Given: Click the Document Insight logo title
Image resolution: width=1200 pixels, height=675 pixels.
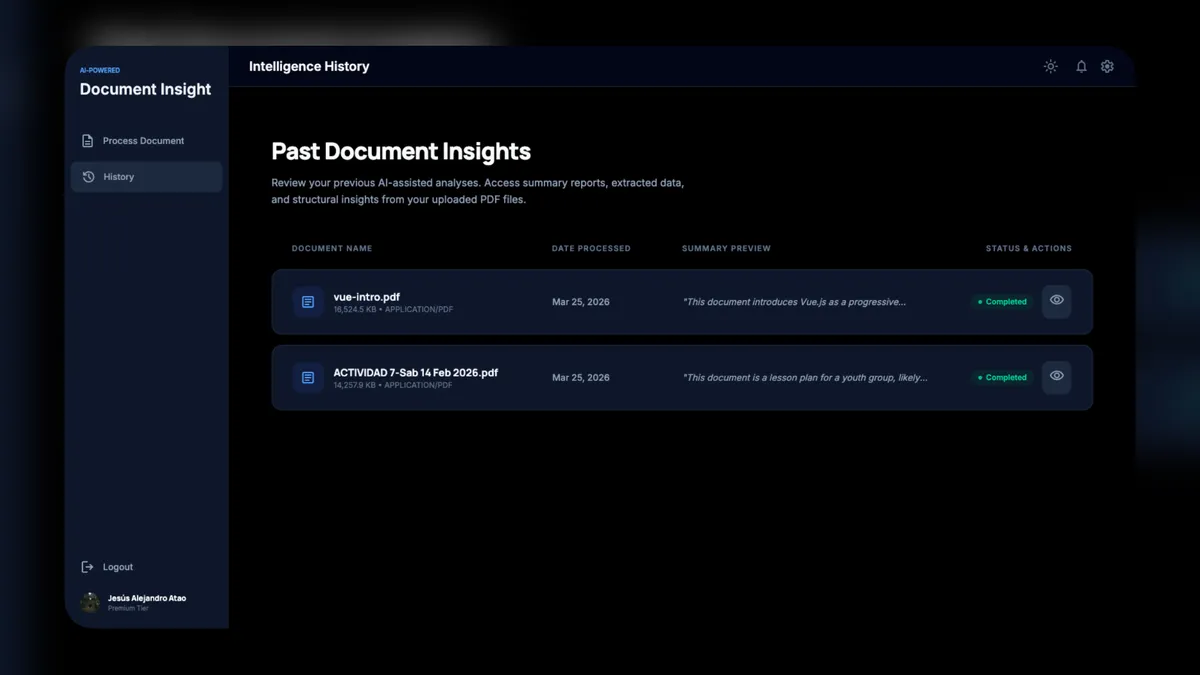Looking at the screenshot, I should coord(145,89).
